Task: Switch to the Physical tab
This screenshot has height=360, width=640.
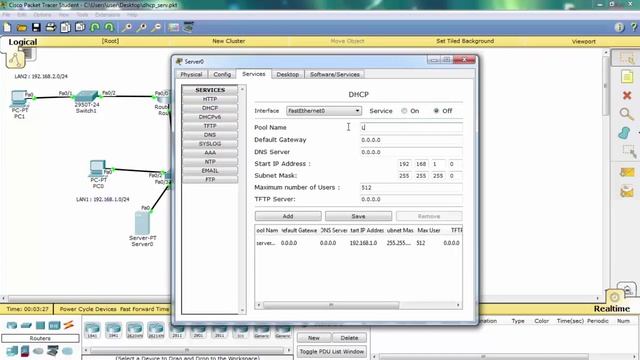Action: [191, 74]
